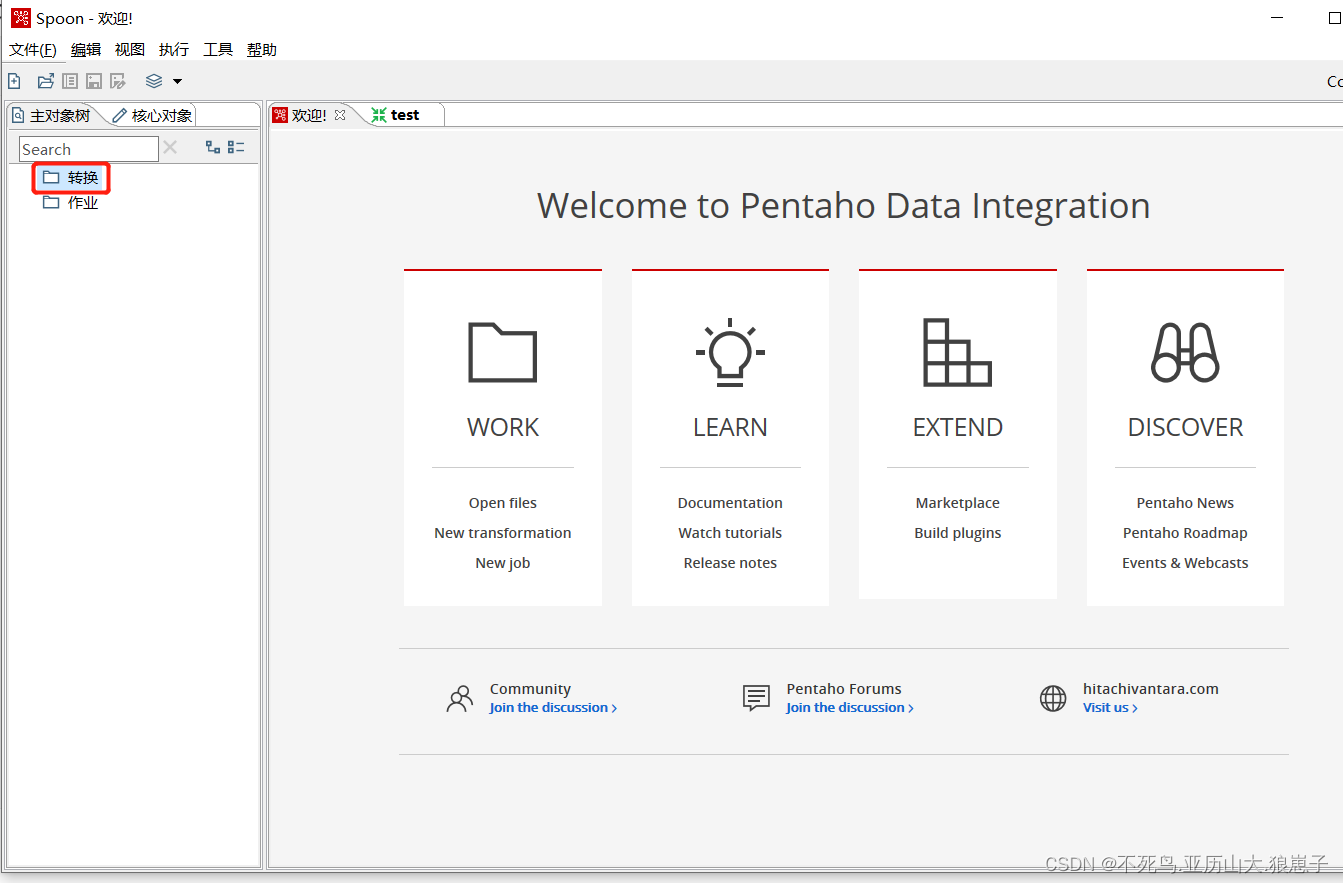Click the Save As toolbar icon
The height and width of the screenshot is (883, 1343).
[118, 81]
